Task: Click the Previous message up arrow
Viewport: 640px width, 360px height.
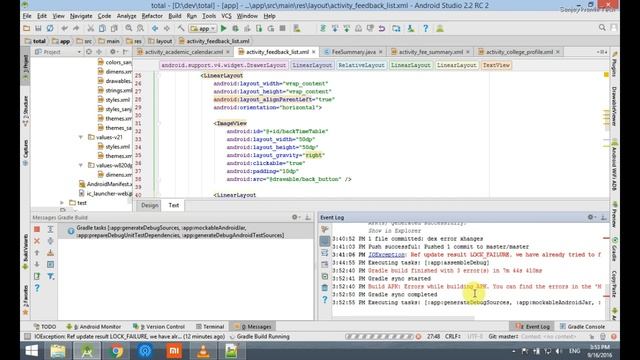Action: [37, 253]
